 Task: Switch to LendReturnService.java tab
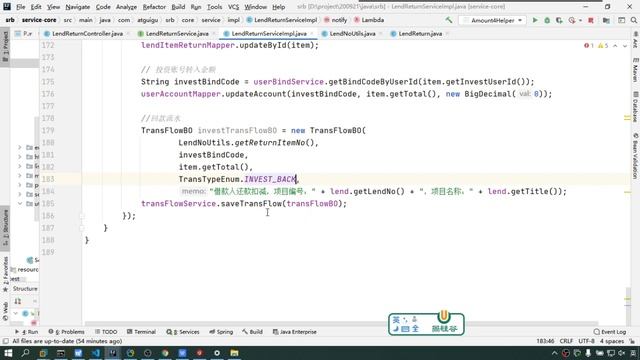pos(177,33)
